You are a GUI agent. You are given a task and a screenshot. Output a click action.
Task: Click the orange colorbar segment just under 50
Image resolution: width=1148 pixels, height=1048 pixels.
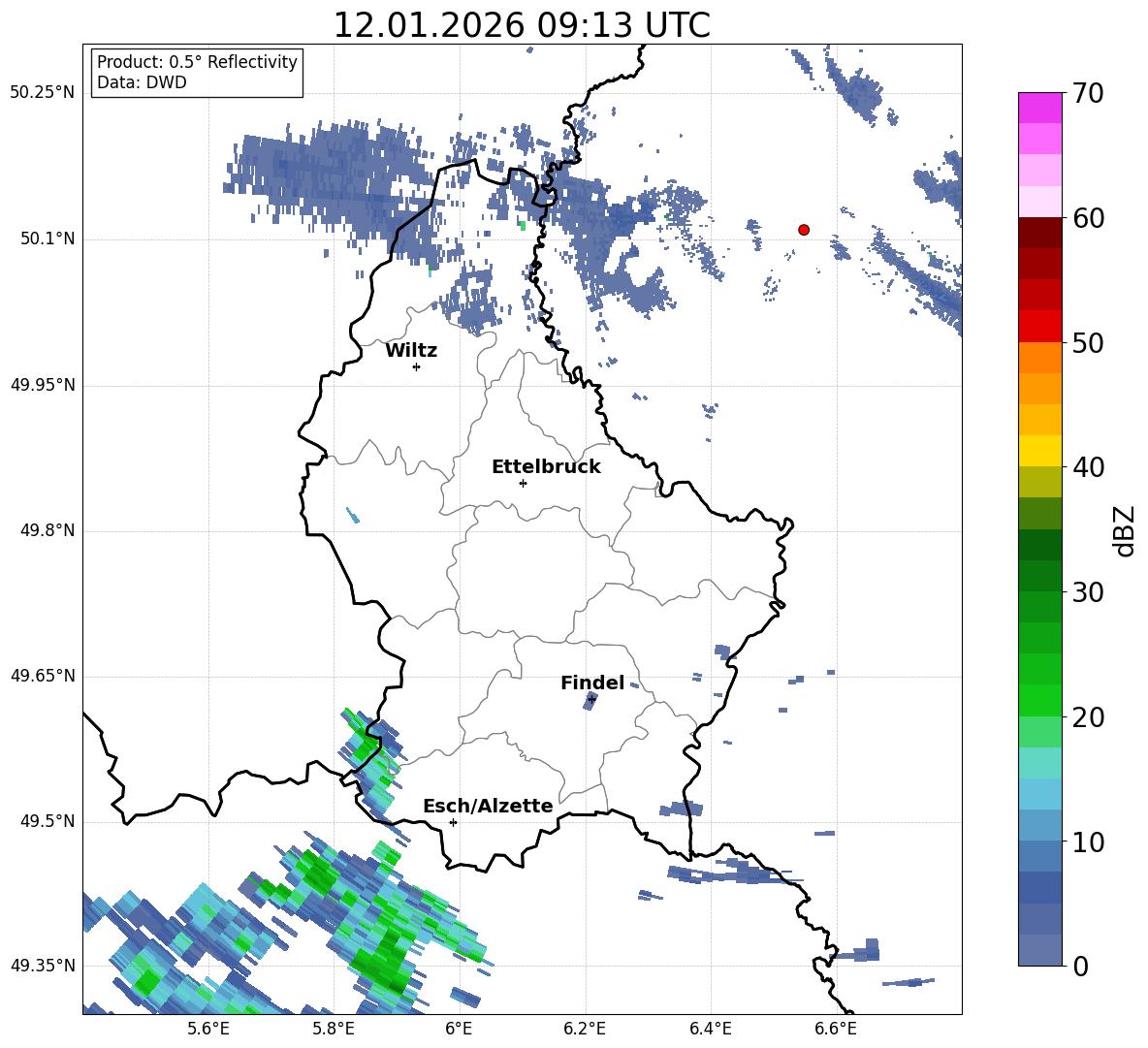1039,357
